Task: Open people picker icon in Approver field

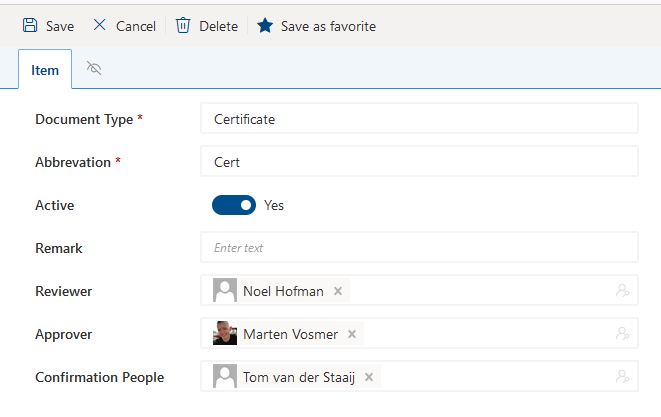Action: point(622,334)
